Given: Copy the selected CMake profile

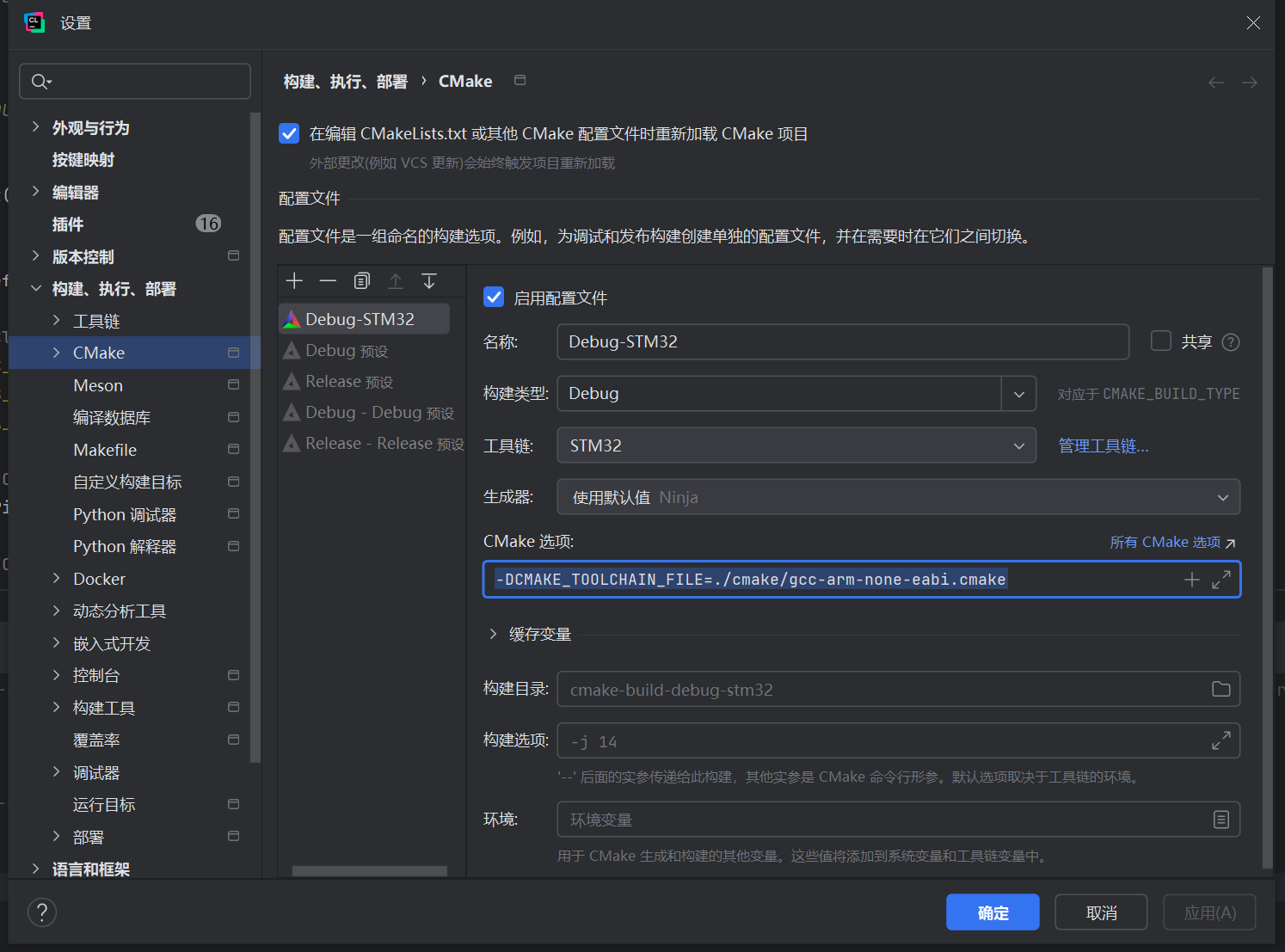Looking at the screenshot, I should [362, 281].
